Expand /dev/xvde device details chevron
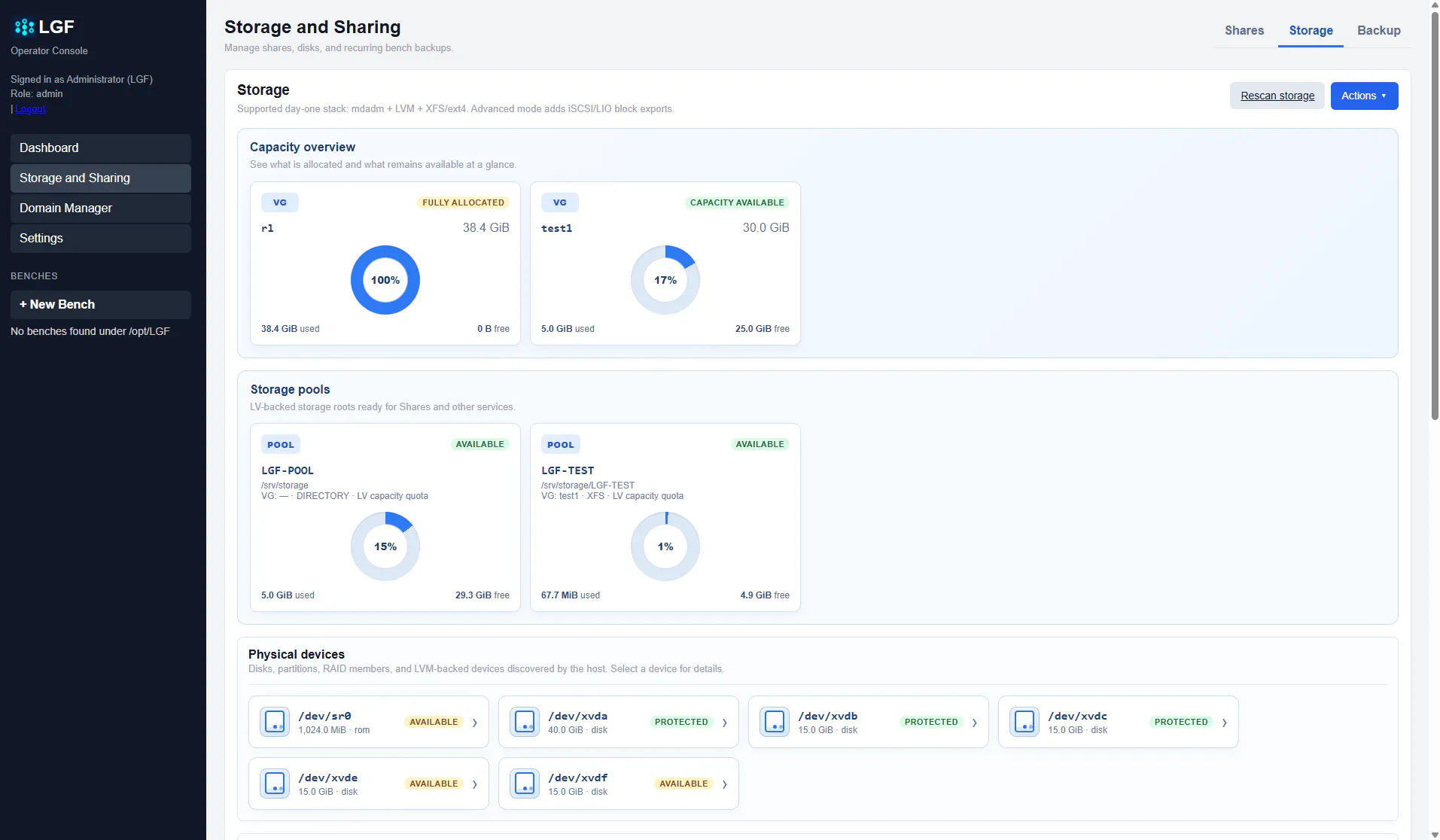 click(475, 784)
